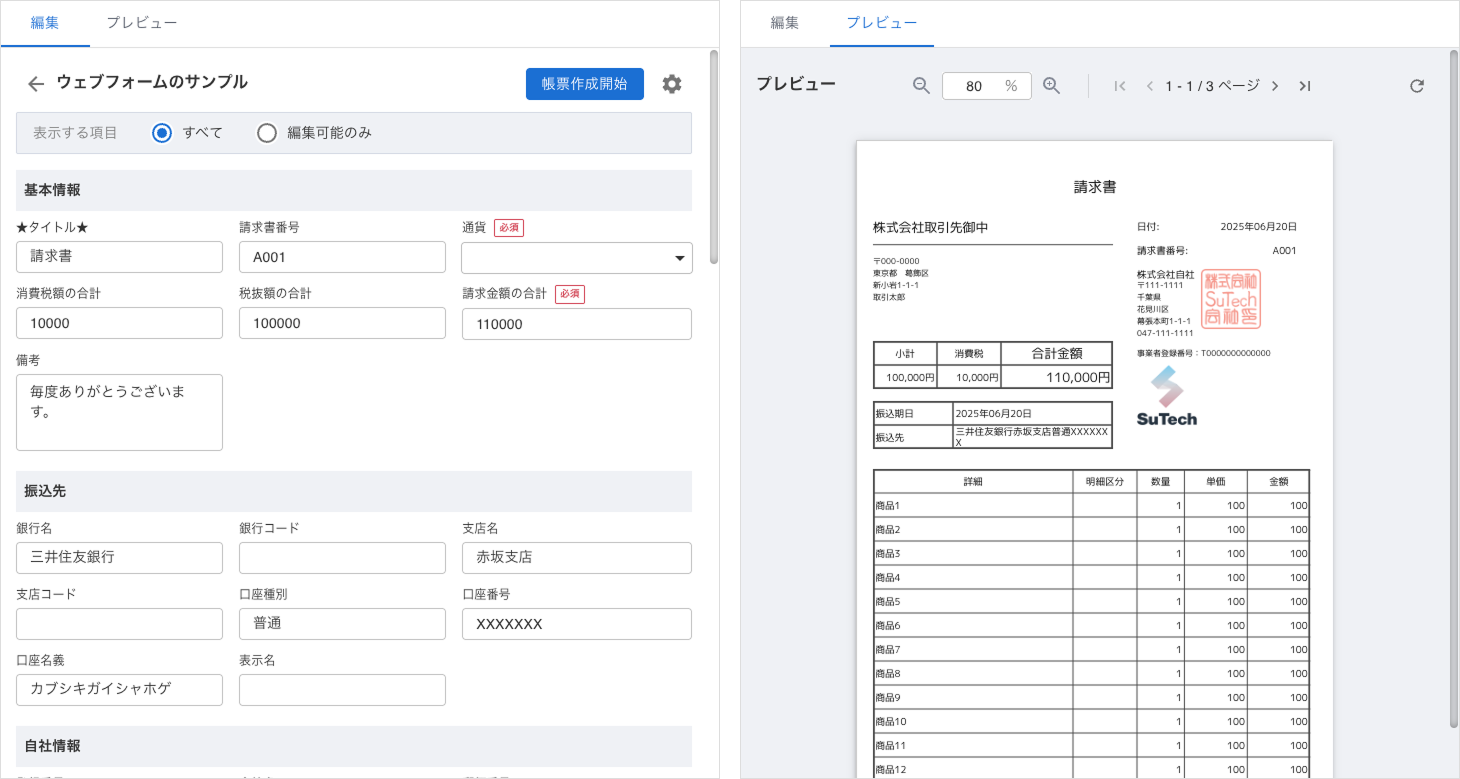This screenshot has height=779, width=1460.
Task: Click the zoom in magnifier icon
Action: coord(1051,86)
